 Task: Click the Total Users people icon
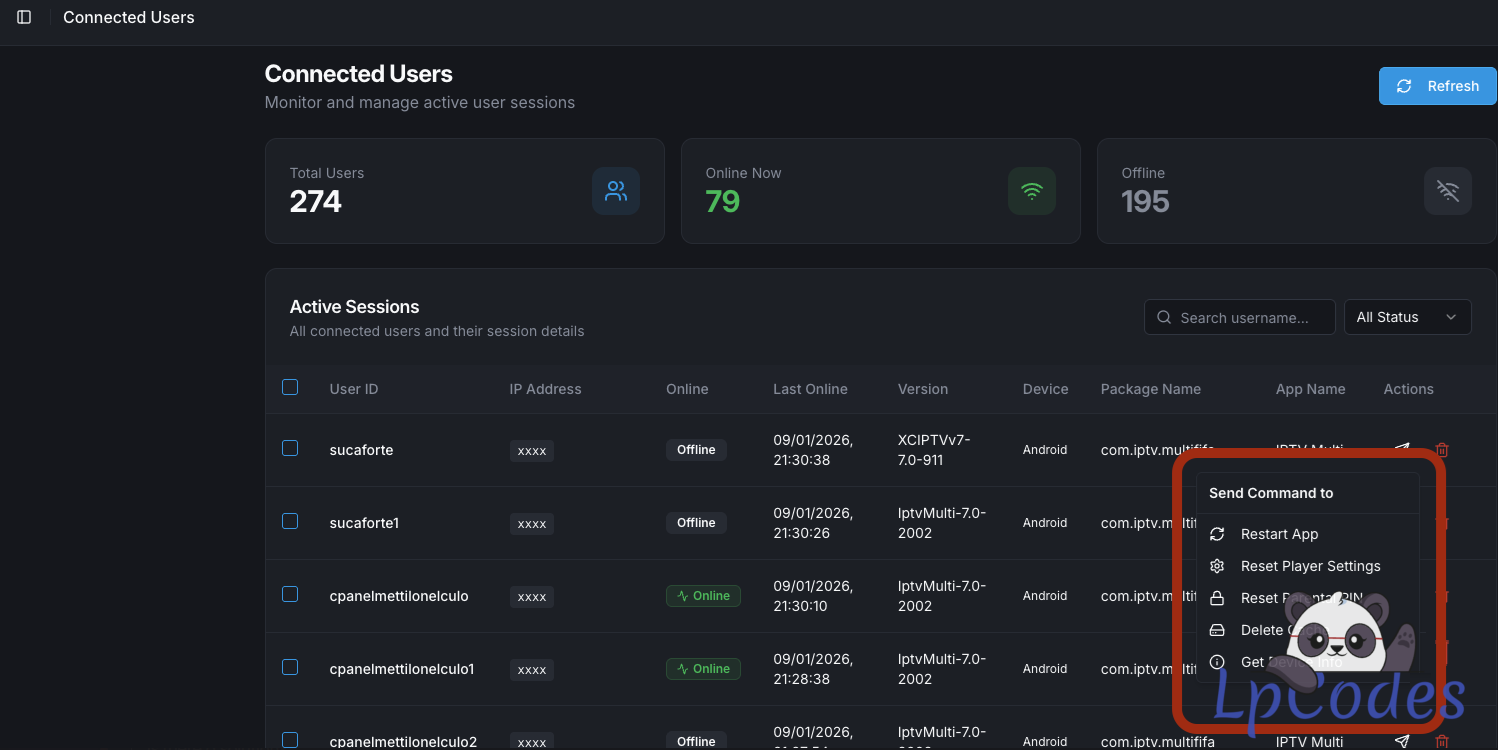[x=615, y=191]
